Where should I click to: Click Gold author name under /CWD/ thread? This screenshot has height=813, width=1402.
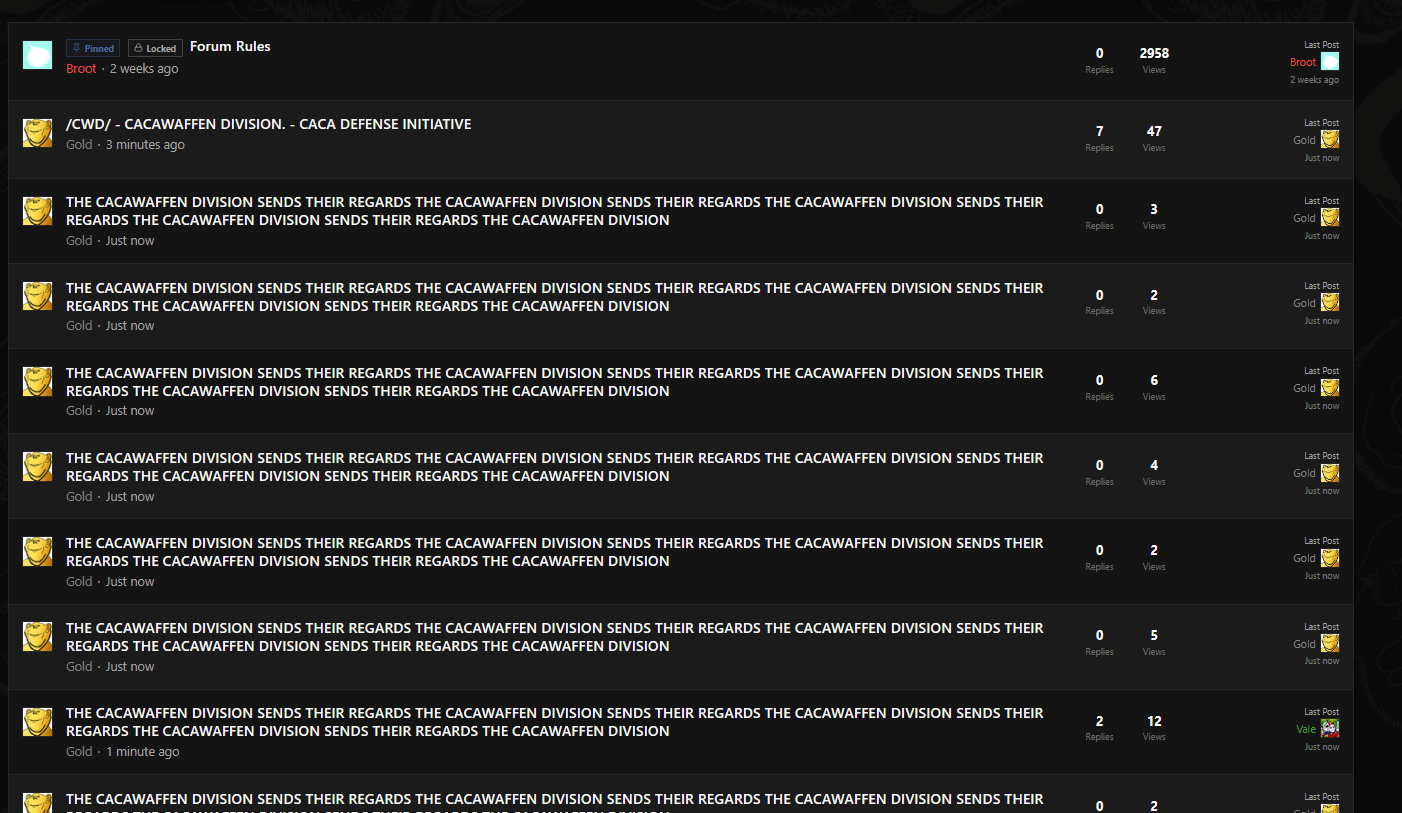pyautogui.click(x=79, y=145)
